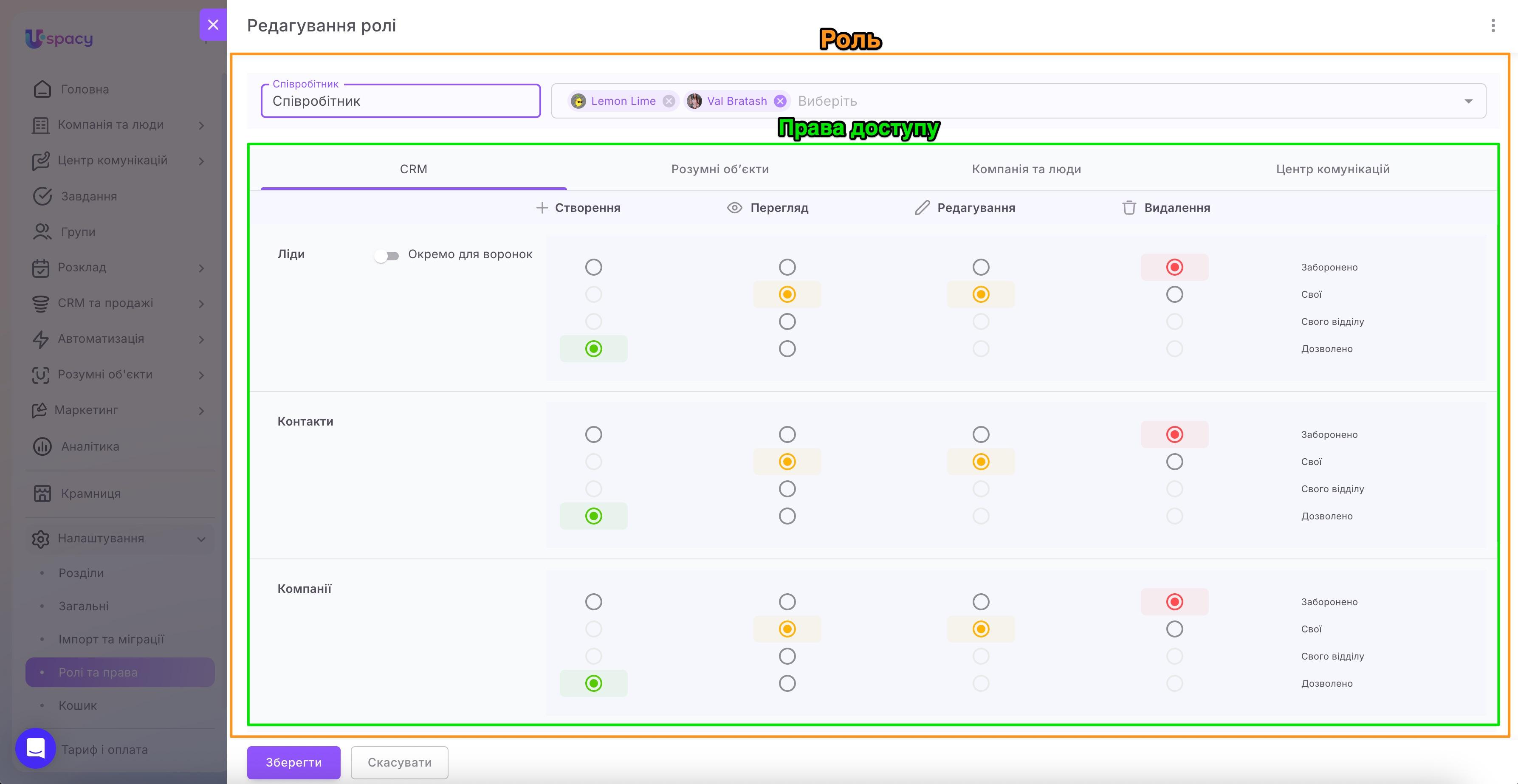Set Компанії editing to Заборонено
Image resolution: width=1518 pixels, height=784 pixels.
tap(981, 602)
